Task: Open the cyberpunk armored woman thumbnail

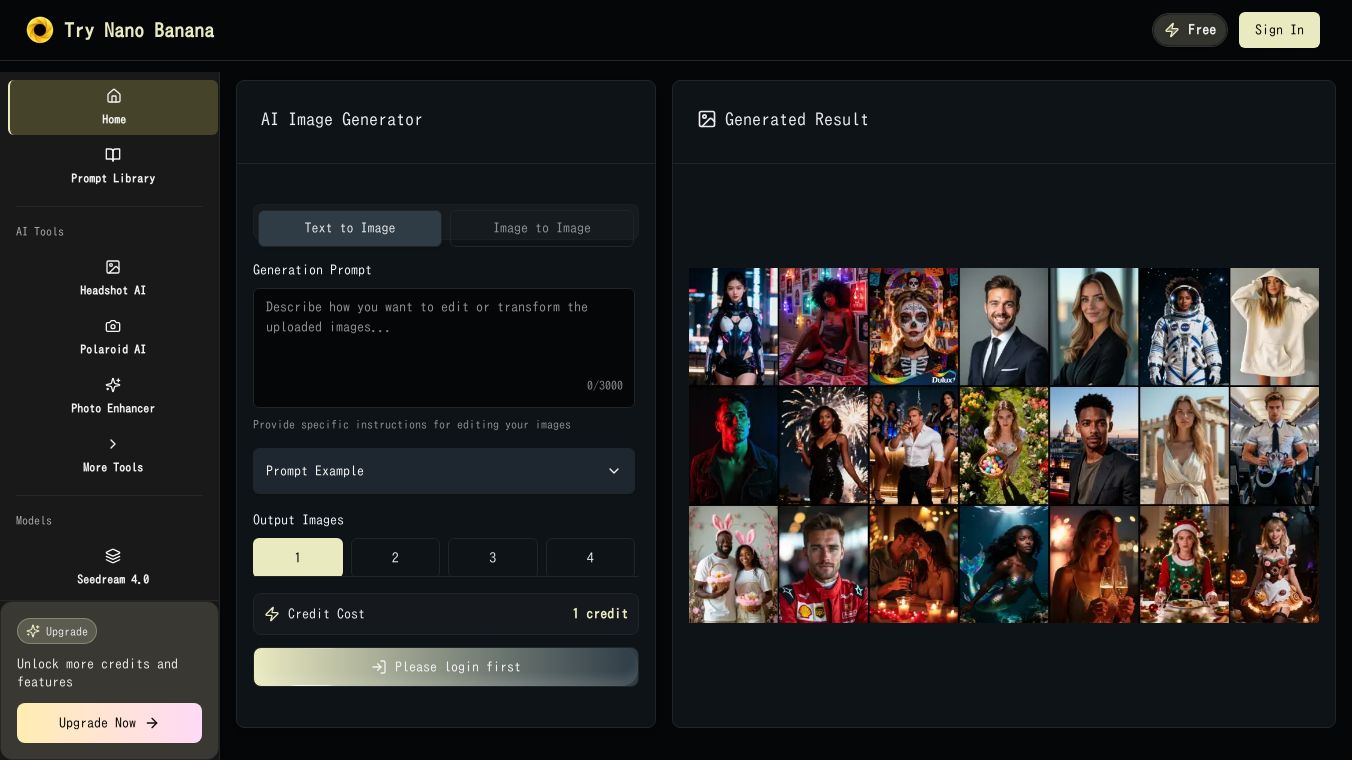Action: coord(733,326)
